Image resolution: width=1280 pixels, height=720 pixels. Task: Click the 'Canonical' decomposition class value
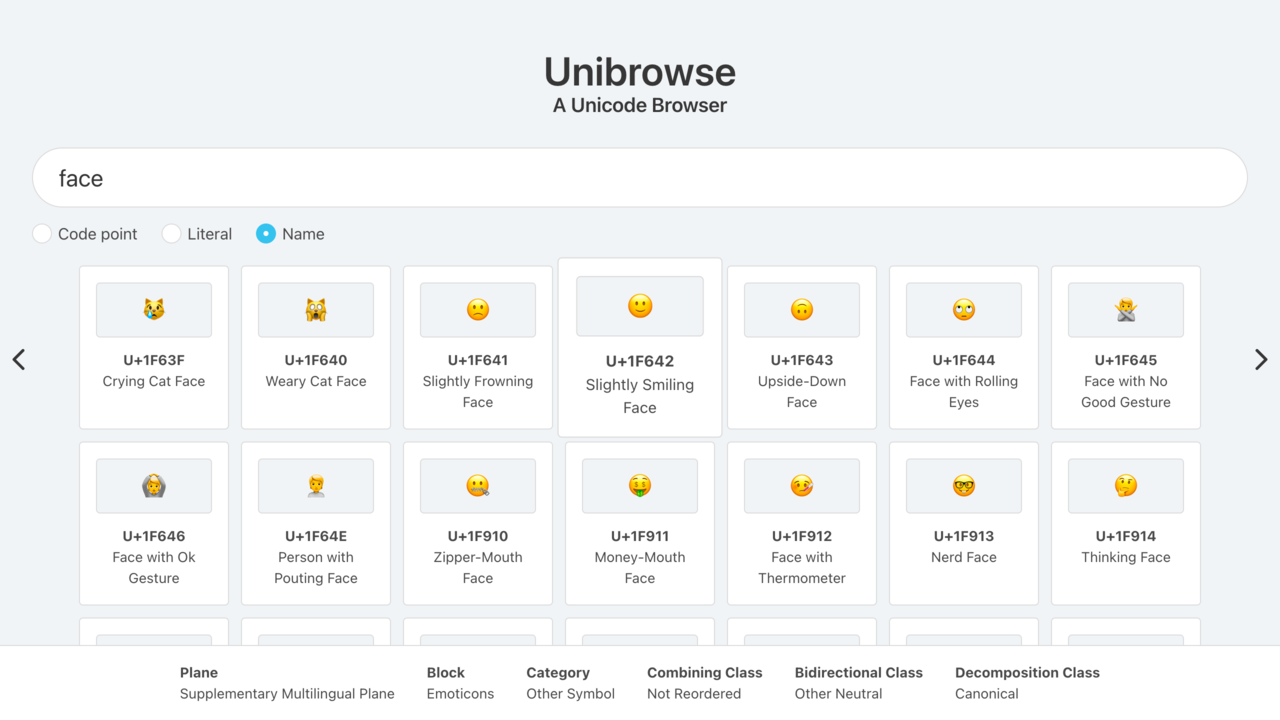click(x=986, y=694)
